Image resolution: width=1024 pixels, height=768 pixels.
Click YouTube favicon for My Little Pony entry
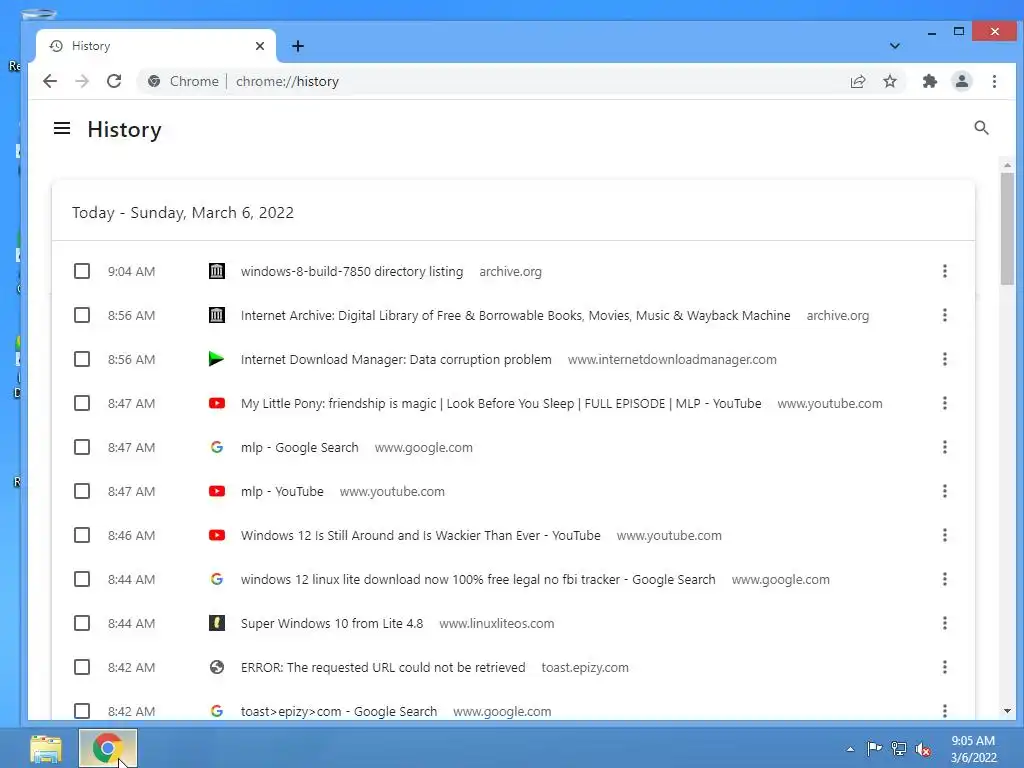(x=217, y=403)
